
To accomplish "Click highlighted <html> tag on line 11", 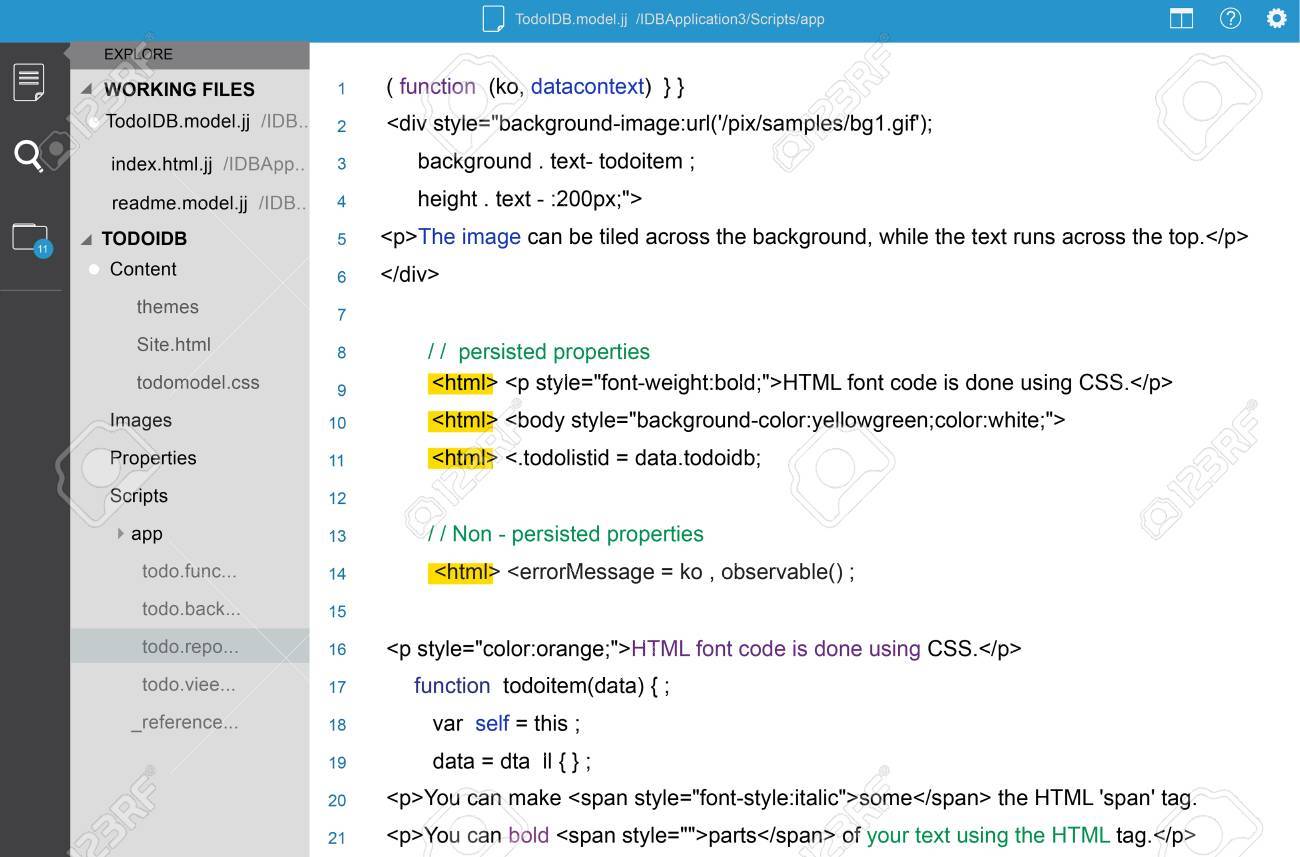I will click(x=462, y=458).
